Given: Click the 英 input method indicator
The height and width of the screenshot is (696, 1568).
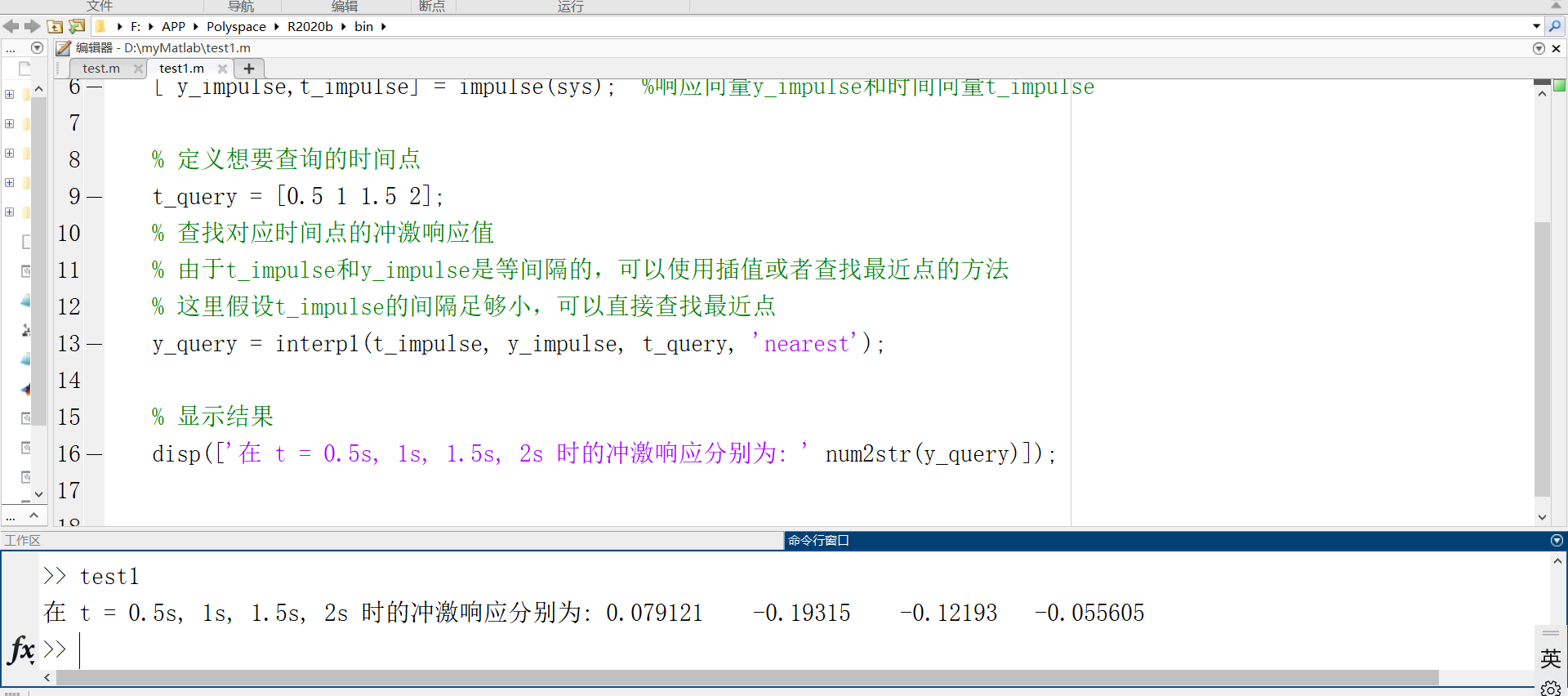Looking at the screenshot, I should click(1550, 658).
